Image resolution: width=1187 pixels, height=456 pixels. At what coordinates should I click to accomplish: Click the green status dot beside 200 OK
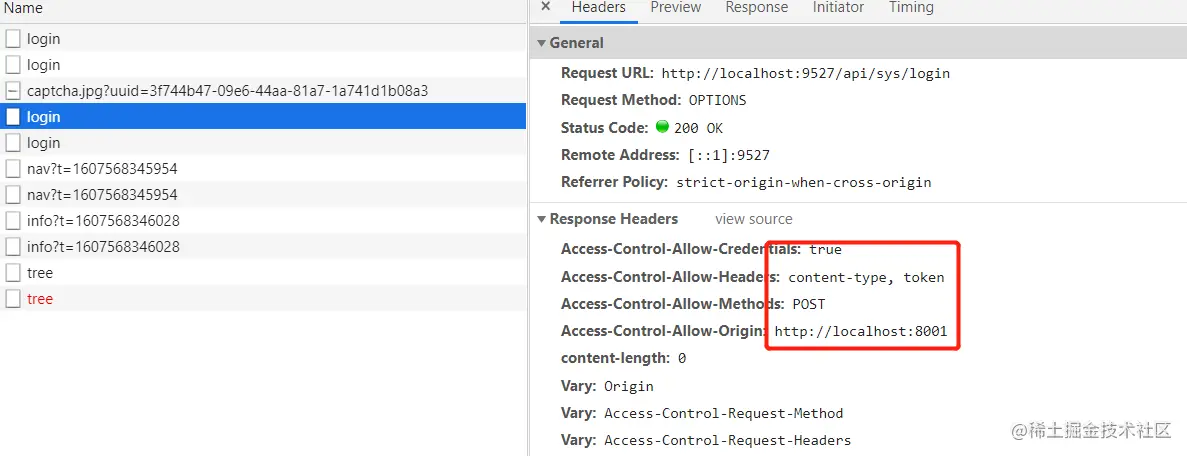point(662,127)
